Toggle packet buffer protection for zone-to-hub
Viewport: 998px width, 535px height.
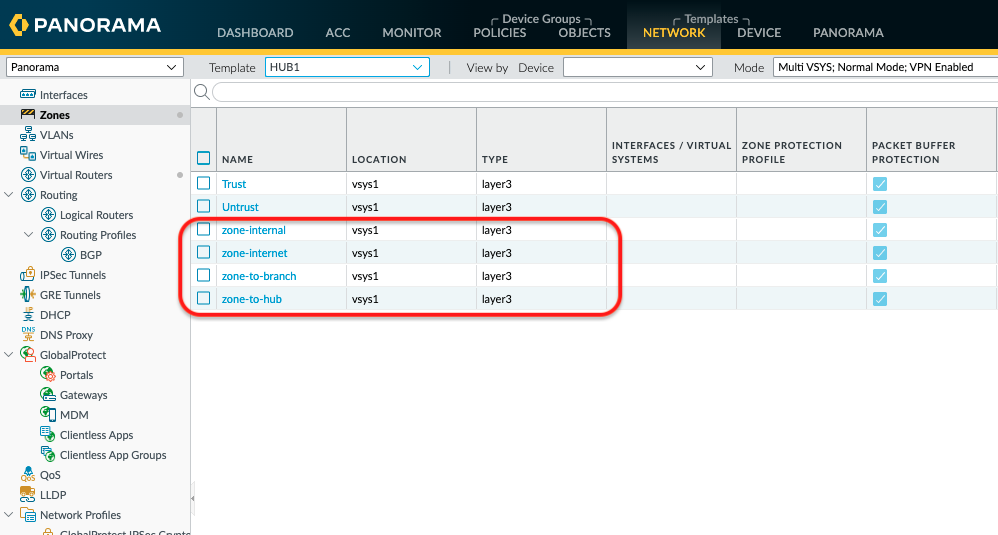[880, 298]
